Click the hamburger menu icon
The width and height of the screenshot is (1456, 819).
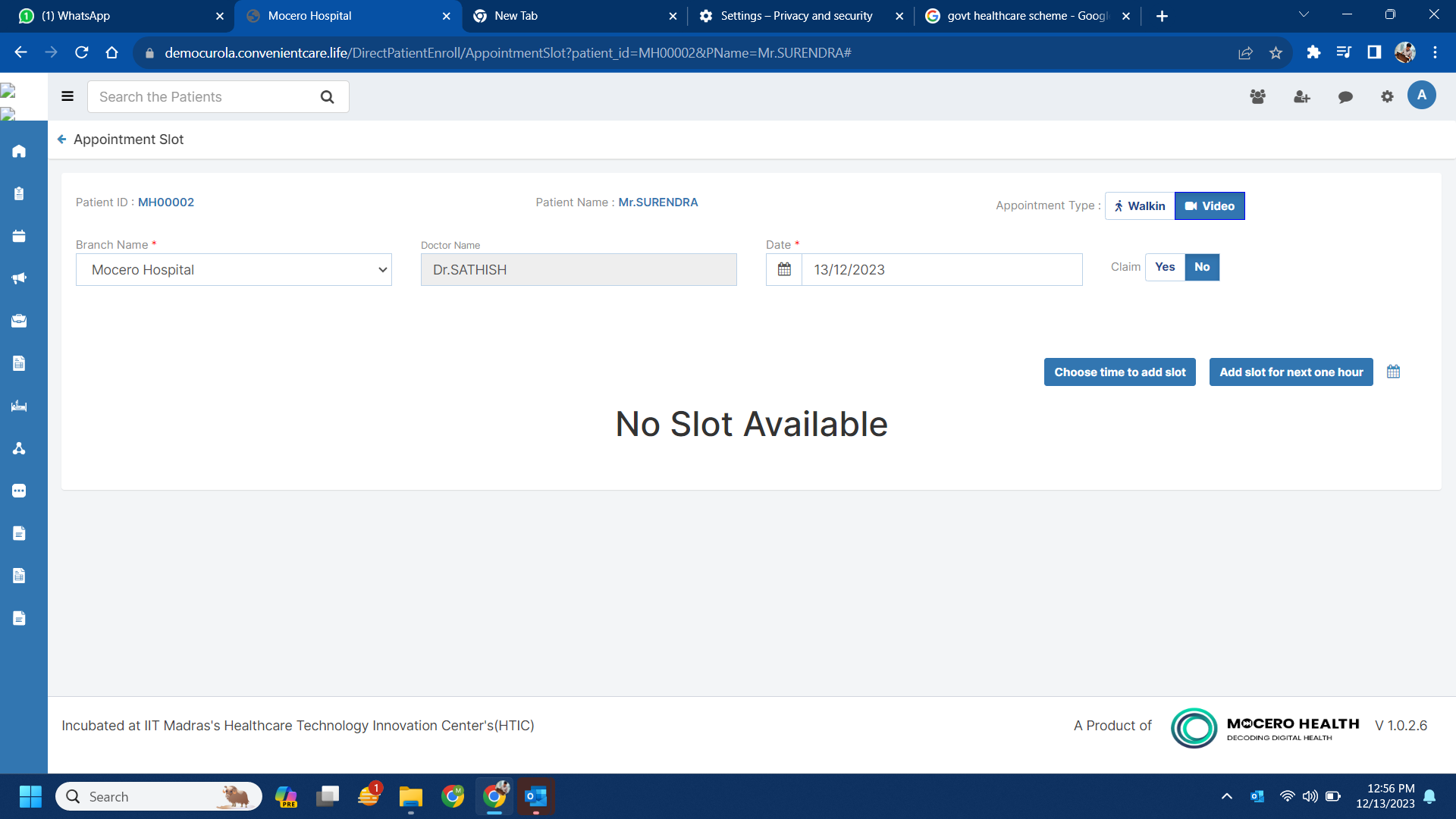[67, 96]
